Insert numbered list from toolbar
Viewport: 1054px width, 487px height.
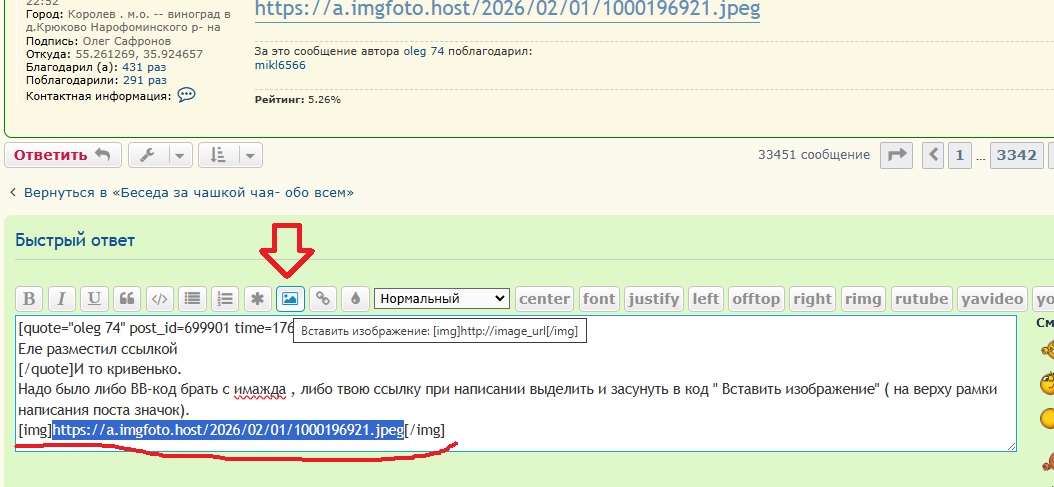(225, 298)
